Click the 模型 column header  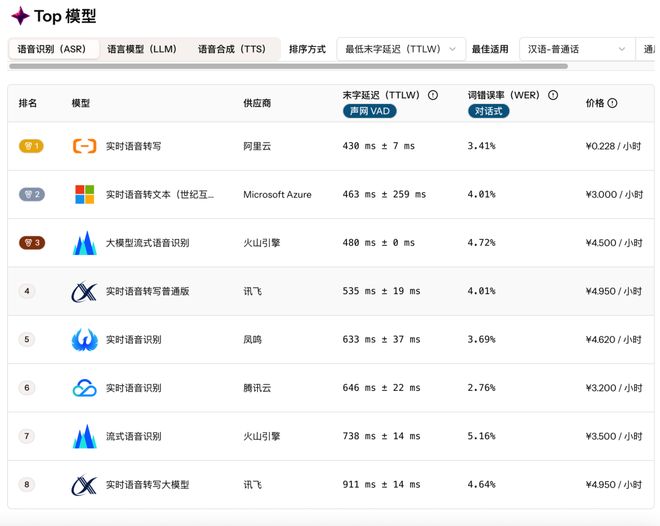tap(81, 103)
